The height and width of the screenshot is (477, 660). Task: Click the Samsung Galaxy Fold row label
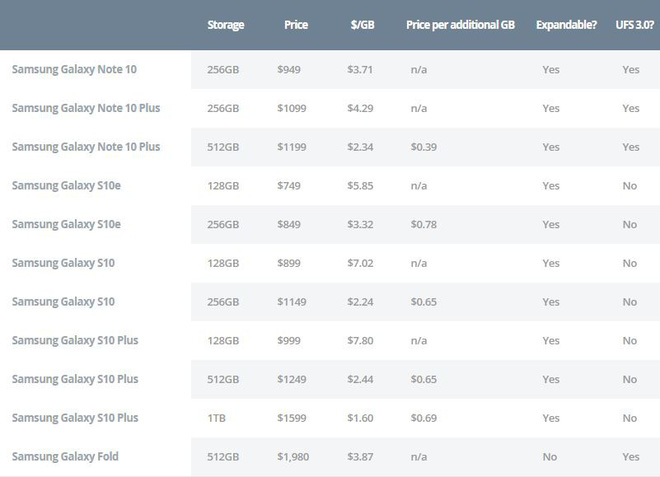click(x=65, y=456)
